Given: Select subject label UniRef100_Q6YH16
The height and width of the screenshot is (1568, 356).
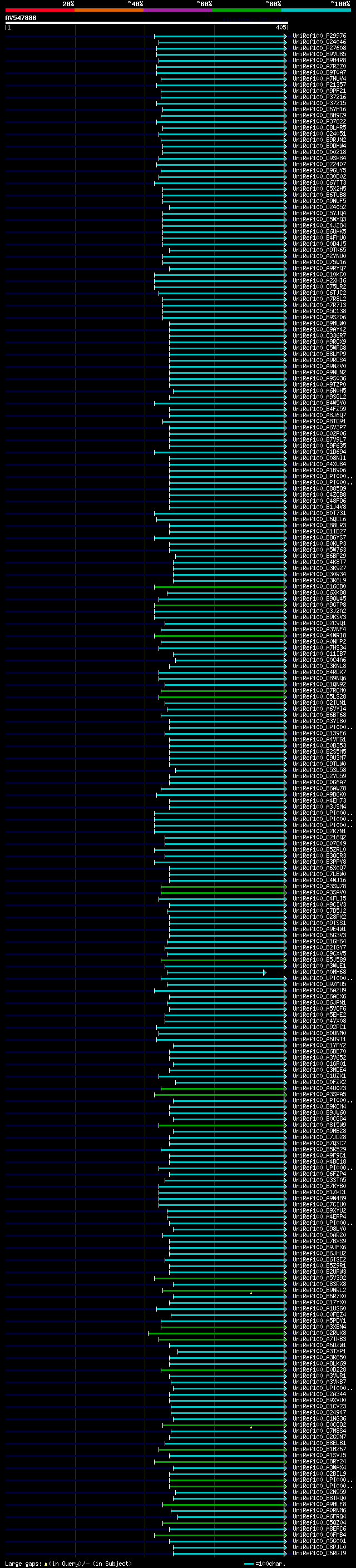Looking at the screenshot, I should [319, 109].
